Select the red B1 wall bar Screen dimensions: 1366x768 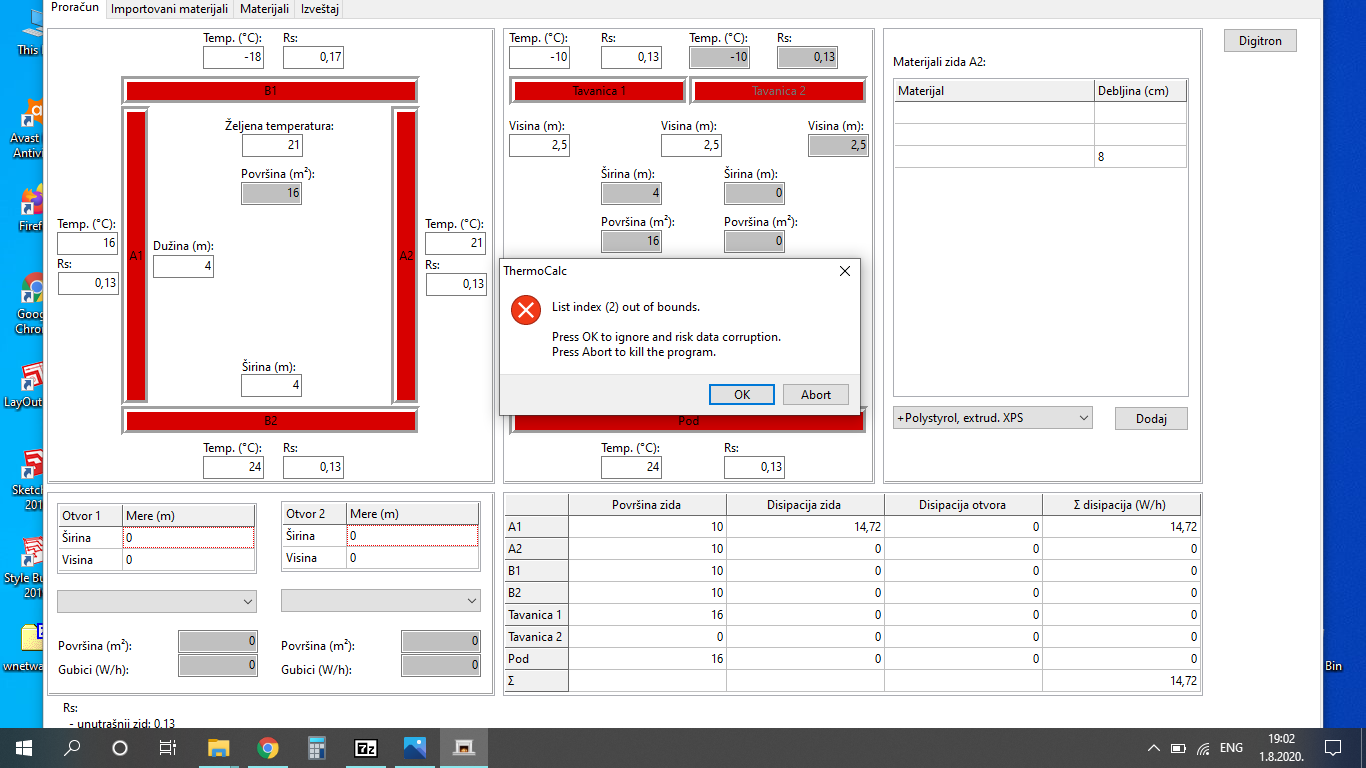[x=270, y=91]
